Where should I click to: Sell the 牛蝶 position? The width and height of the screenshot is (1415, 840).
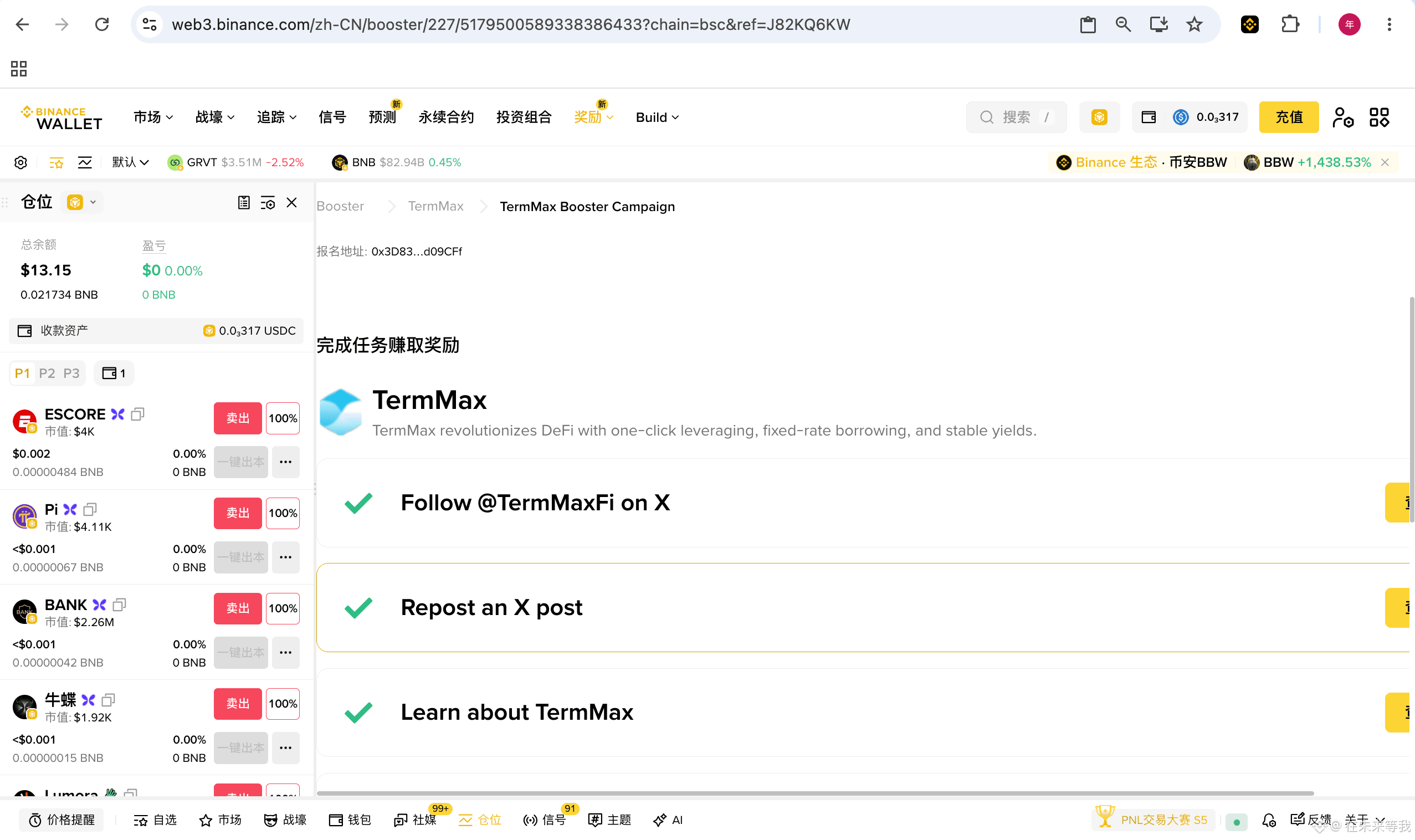pos(238,704)
